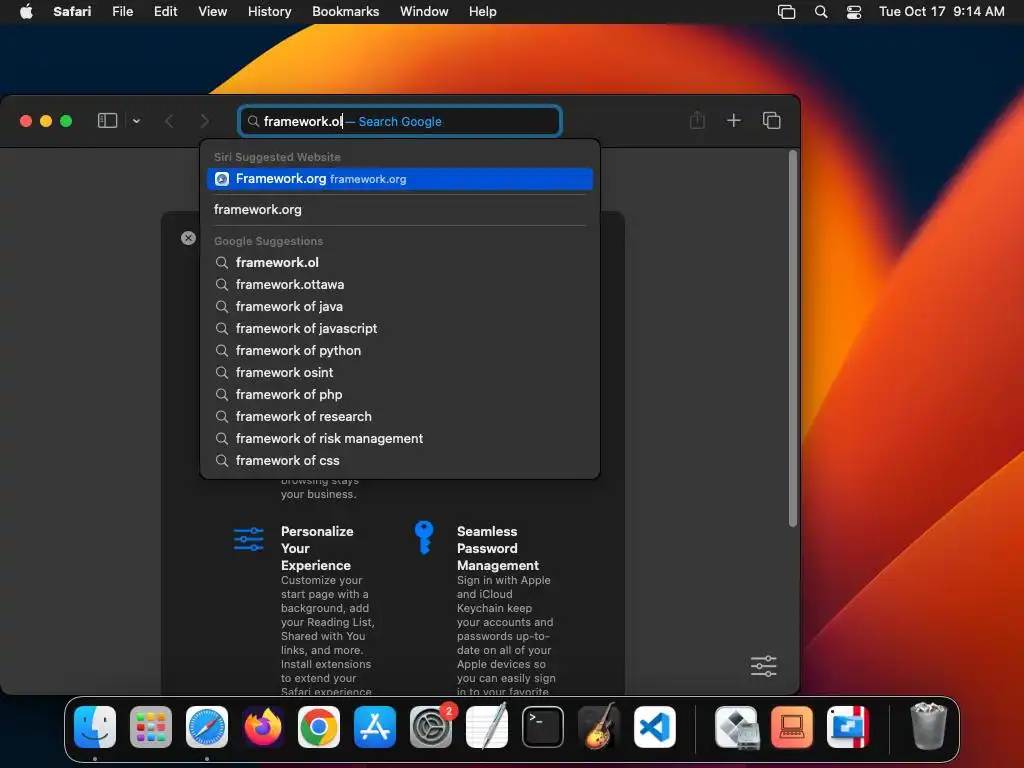Launch Google Chrome from the Dock

click(319, 727)
